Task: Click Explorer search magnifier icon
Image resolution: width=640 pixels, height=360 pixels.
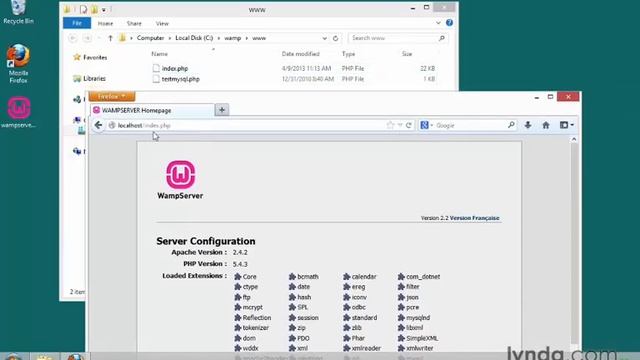Action: (442, 38)
